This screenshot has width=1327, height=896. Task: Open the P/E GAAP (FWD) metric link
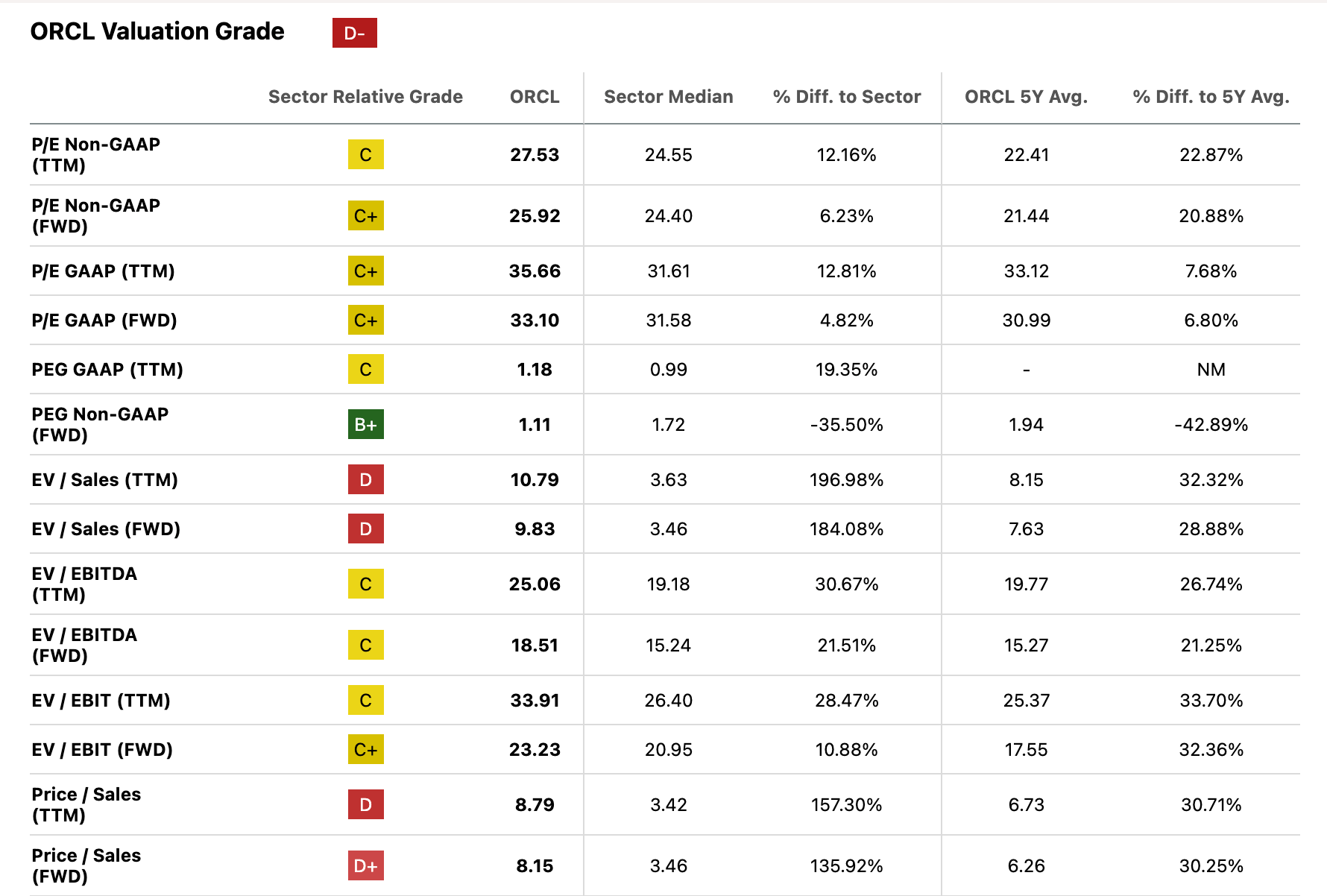(104, 321)
